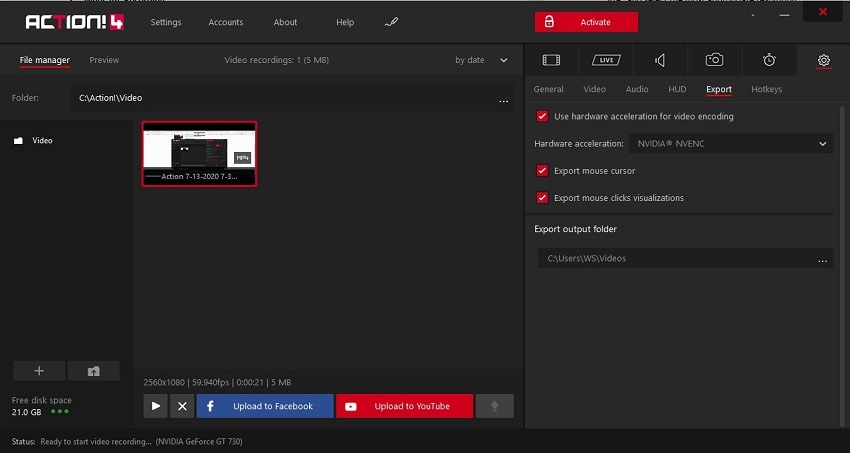Switch to the HUD settings tab

[x=677, y=89]
